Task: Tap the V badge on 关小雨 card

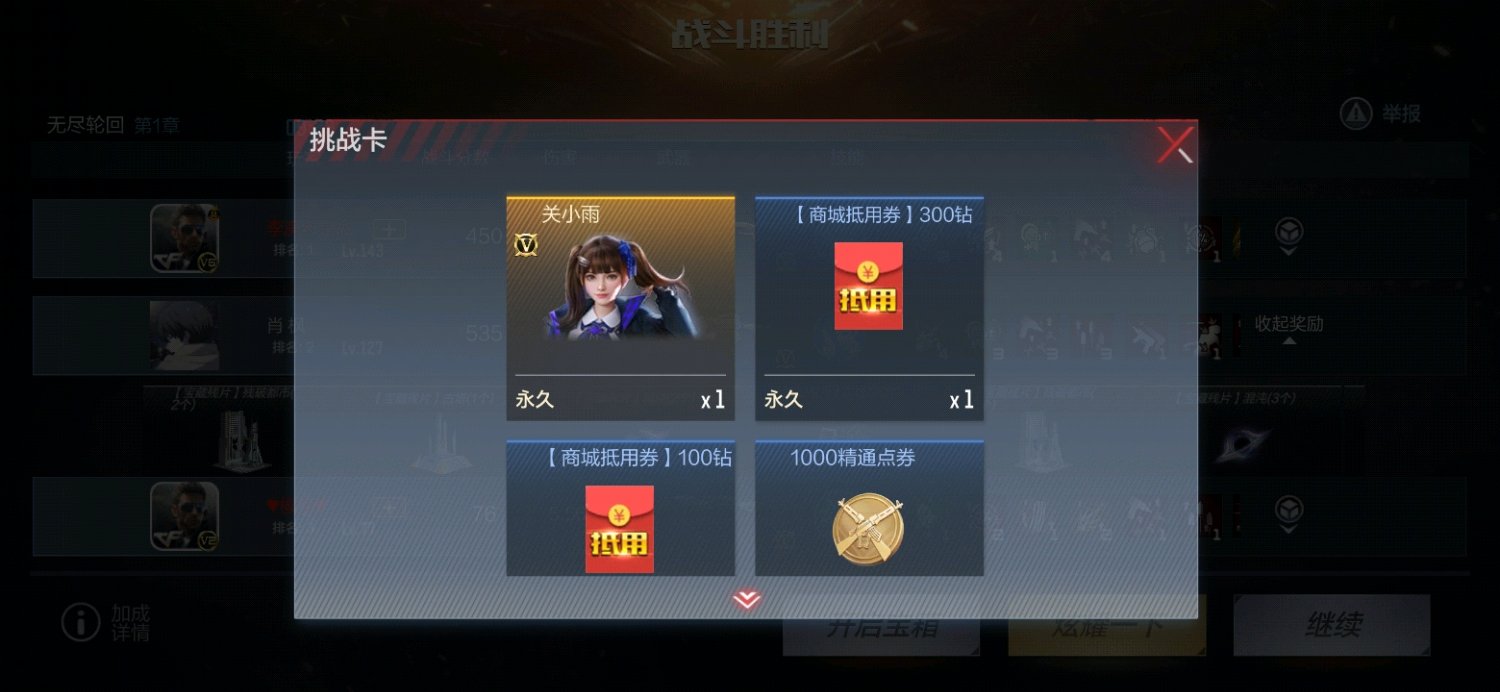Action: click(526, 244)
